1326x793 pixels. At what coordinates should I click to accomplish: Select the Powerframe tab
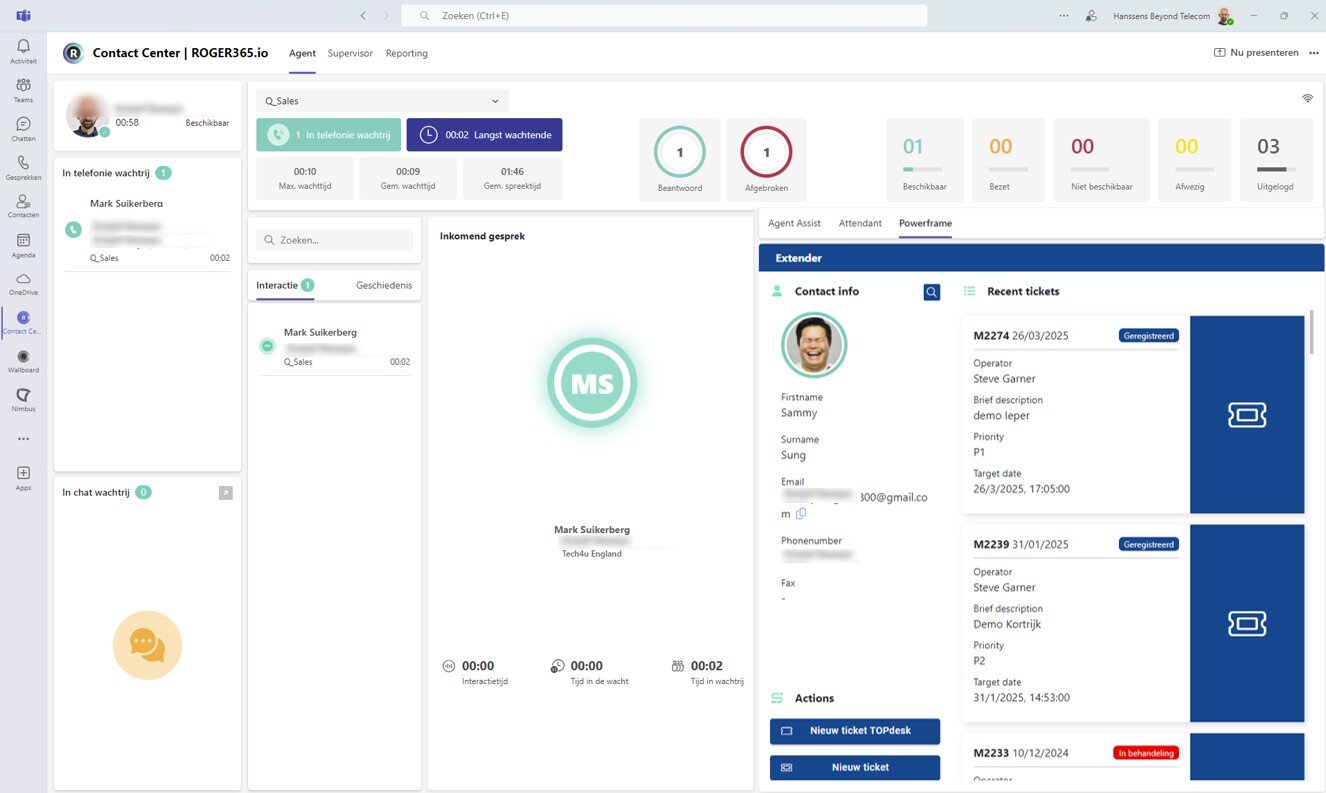click(925, 224)
